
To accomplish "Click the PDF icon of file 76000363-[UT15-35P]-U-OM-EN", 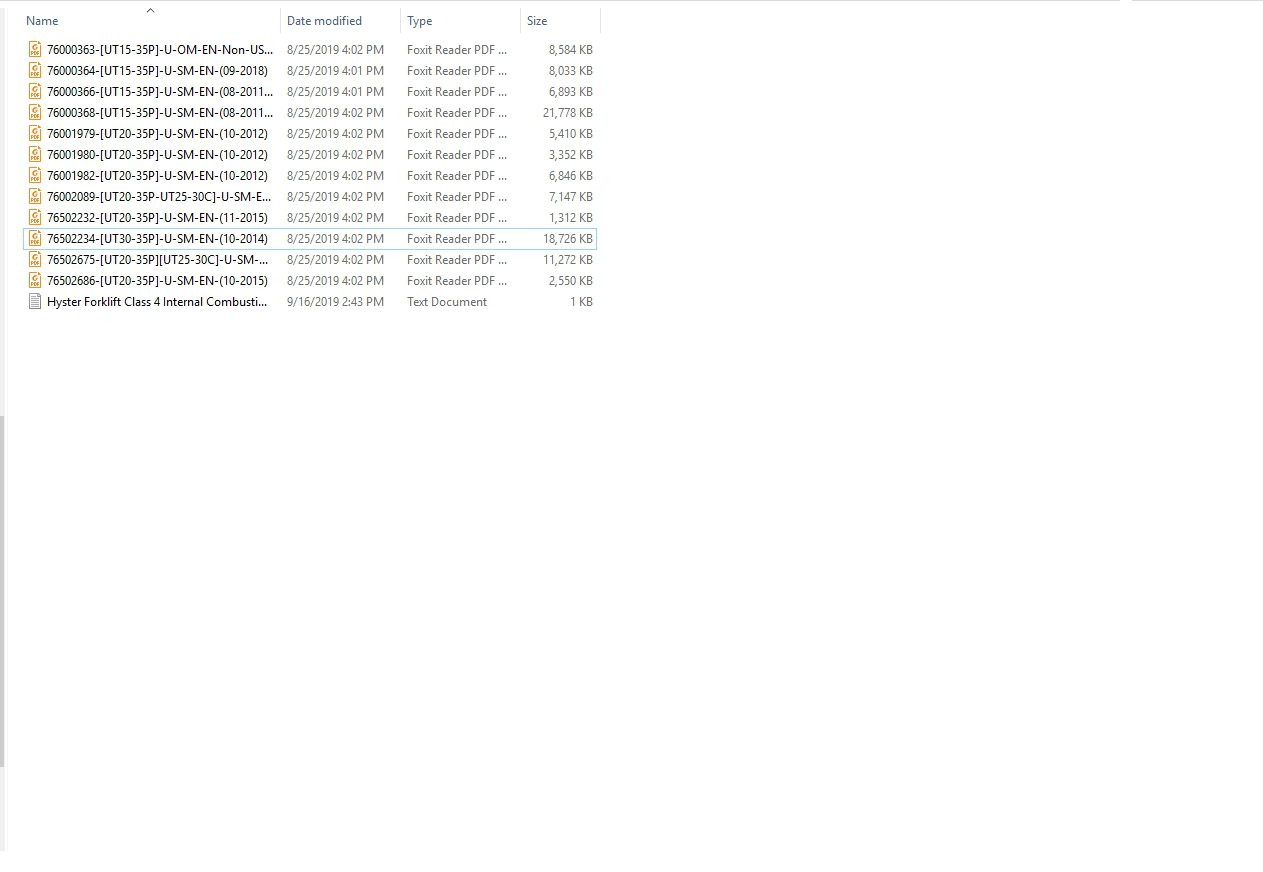I will tap(35, 49).
